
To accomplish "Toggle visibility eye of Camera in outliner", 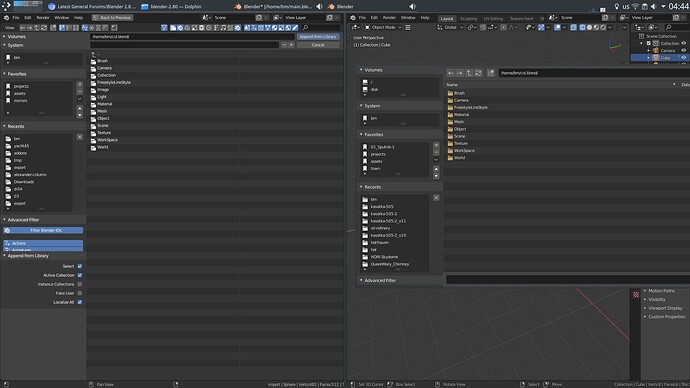I will [x=683, y=51].
